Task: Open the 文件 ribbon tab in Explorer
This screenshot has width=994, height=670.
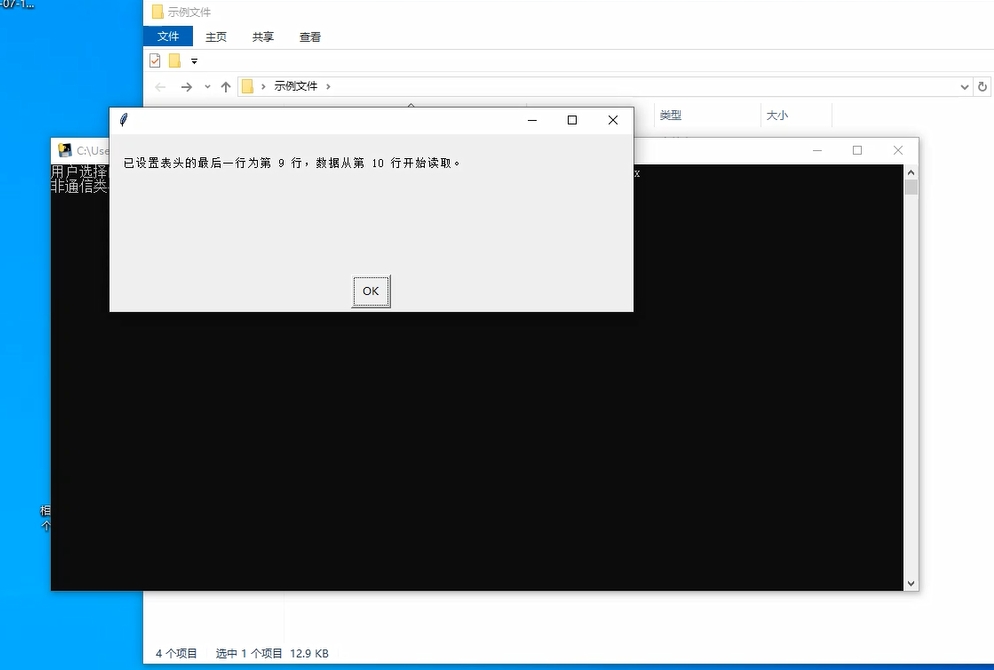Action: coord(168,37)
